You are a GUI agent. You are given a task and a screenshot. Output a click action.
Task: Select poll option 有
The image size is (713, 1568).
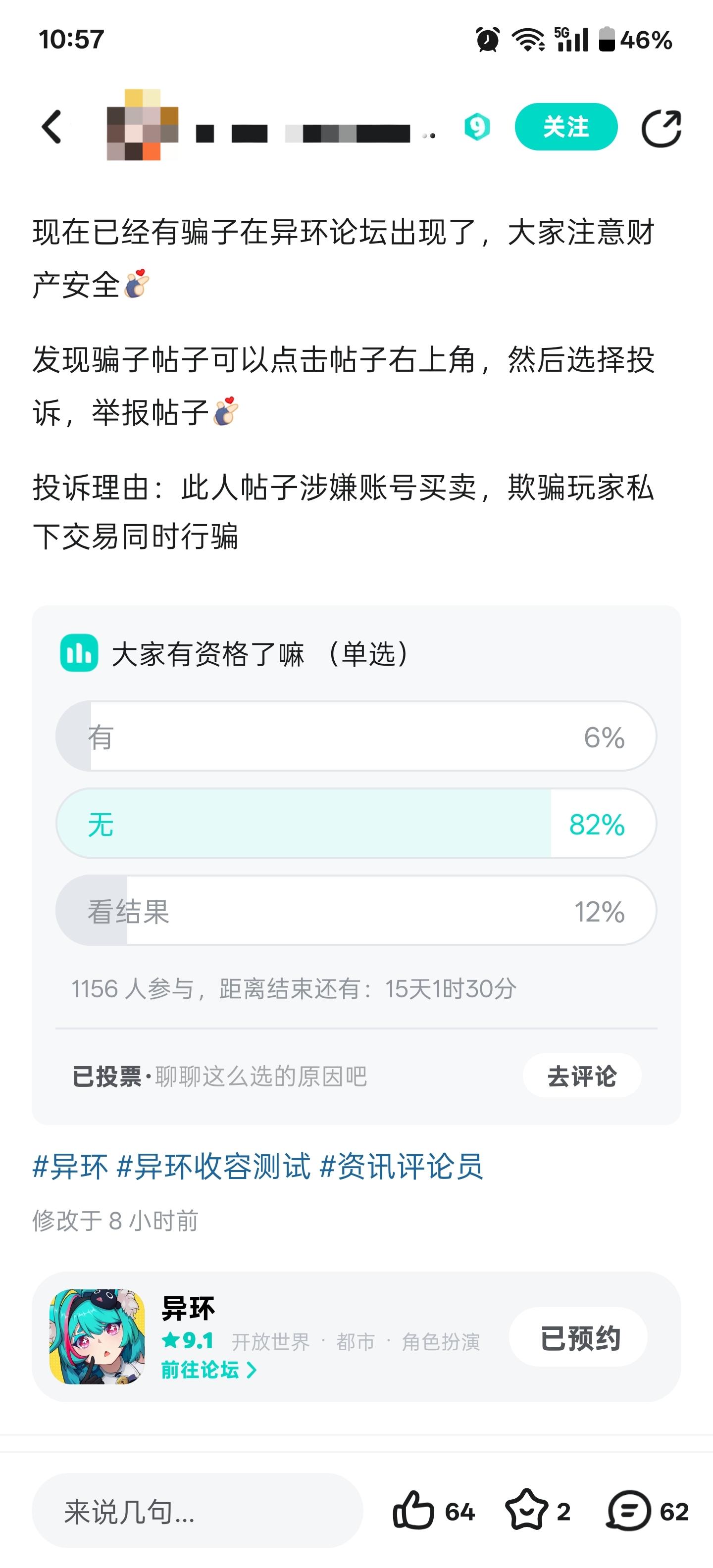click(x=356, y=736)
